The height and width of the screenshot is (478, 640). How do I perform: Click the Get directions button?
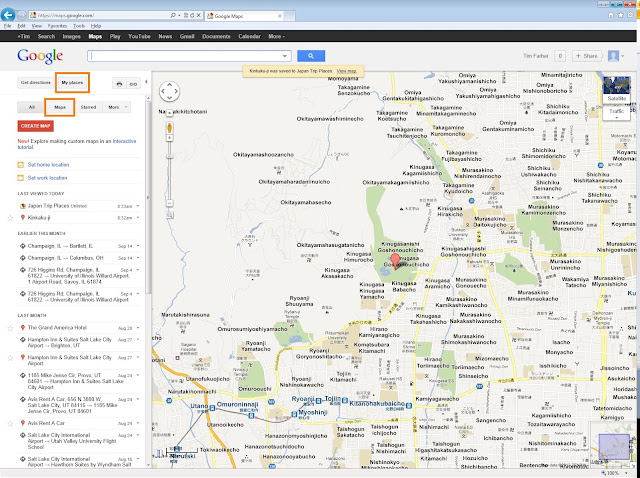tap(36, 83)
